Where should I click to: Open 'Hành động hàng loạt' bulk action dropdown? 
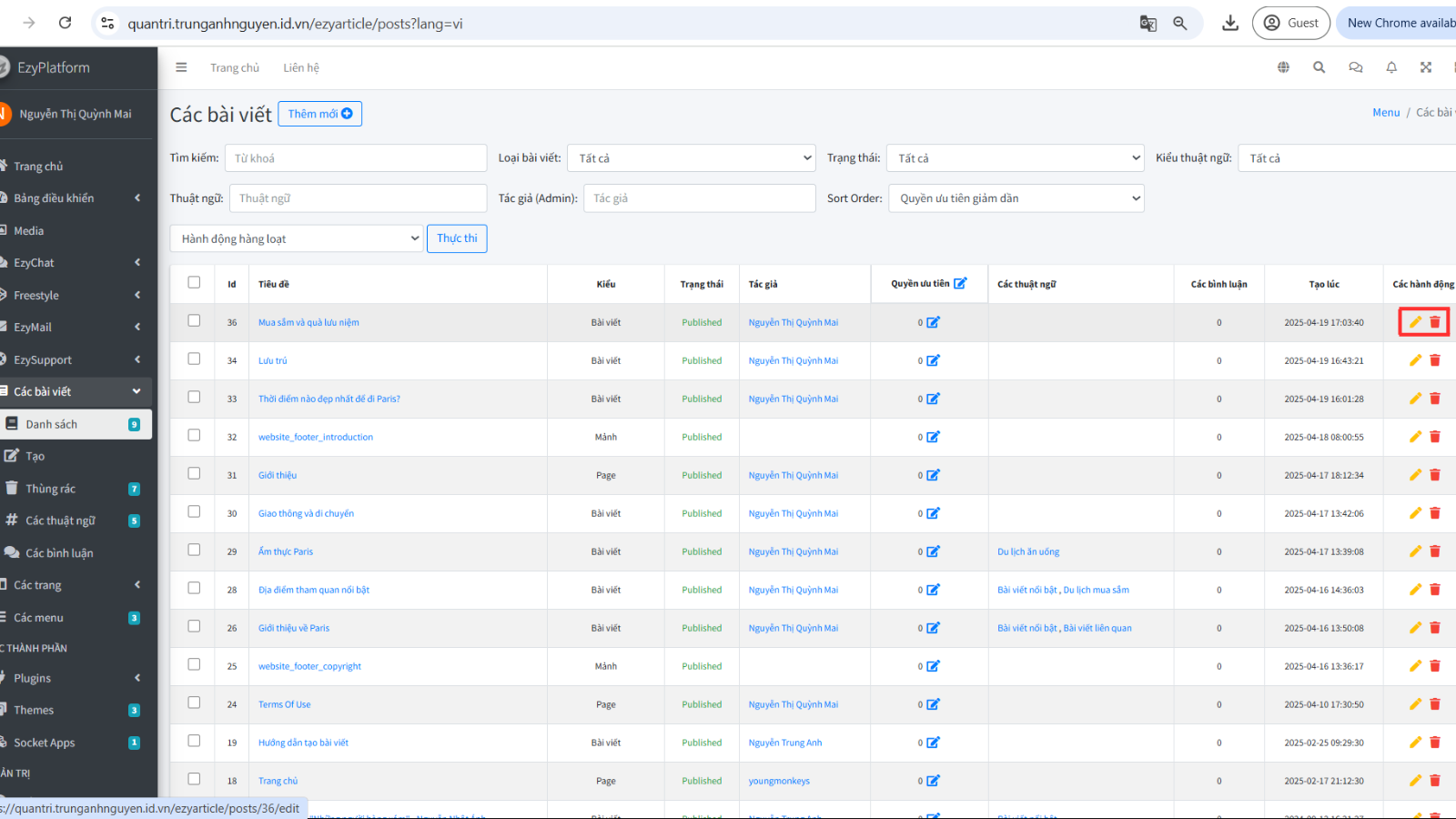coord(297,238)
